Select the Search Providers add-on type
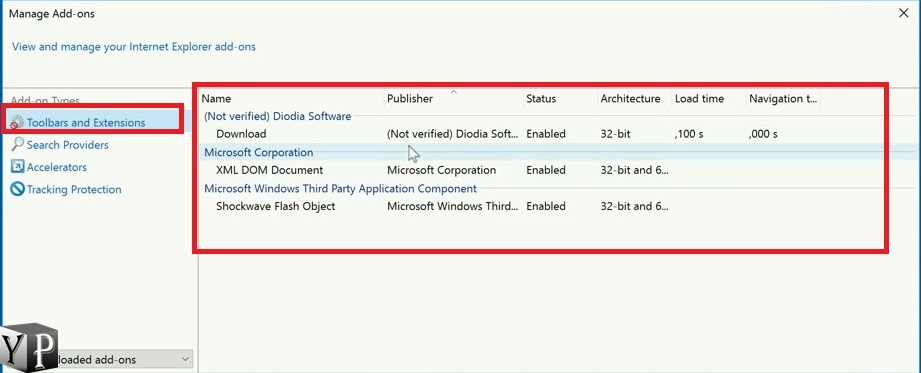Viewport: 921px width, 373px height. tap(68, 145)
